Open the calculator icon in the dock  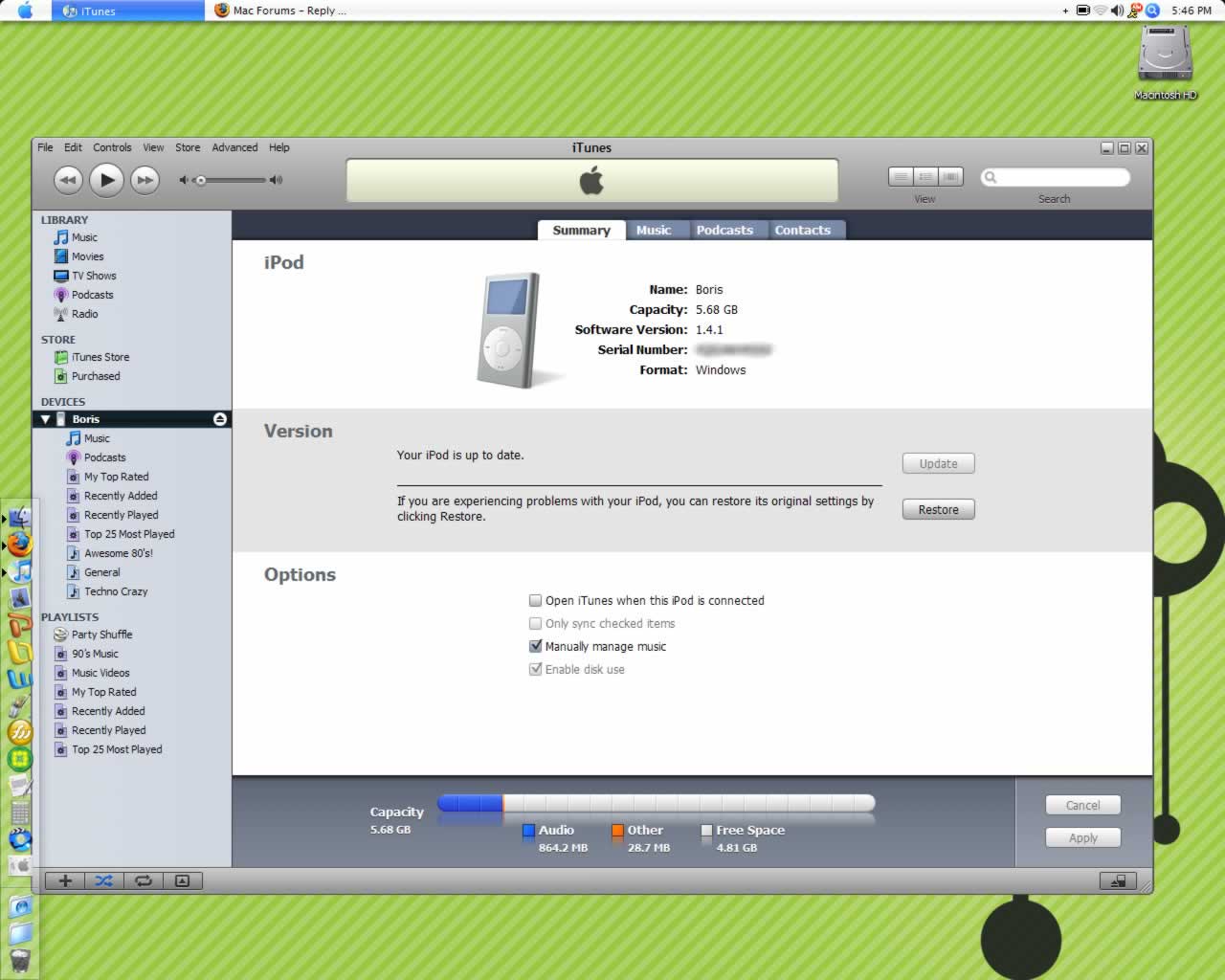tap(20, 813)
